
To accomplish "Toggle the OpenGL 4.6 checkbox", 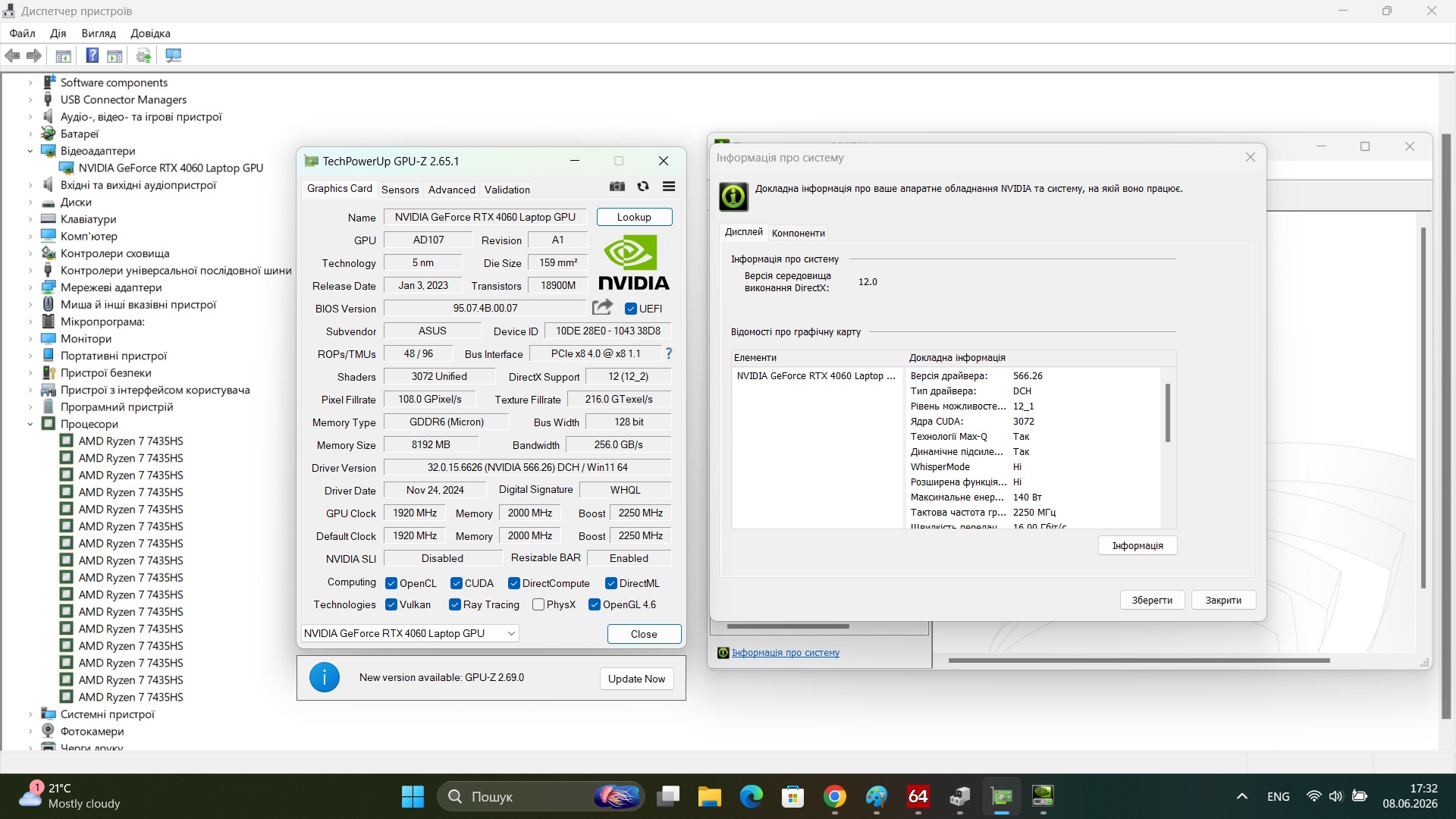I will tap(595, 604).
